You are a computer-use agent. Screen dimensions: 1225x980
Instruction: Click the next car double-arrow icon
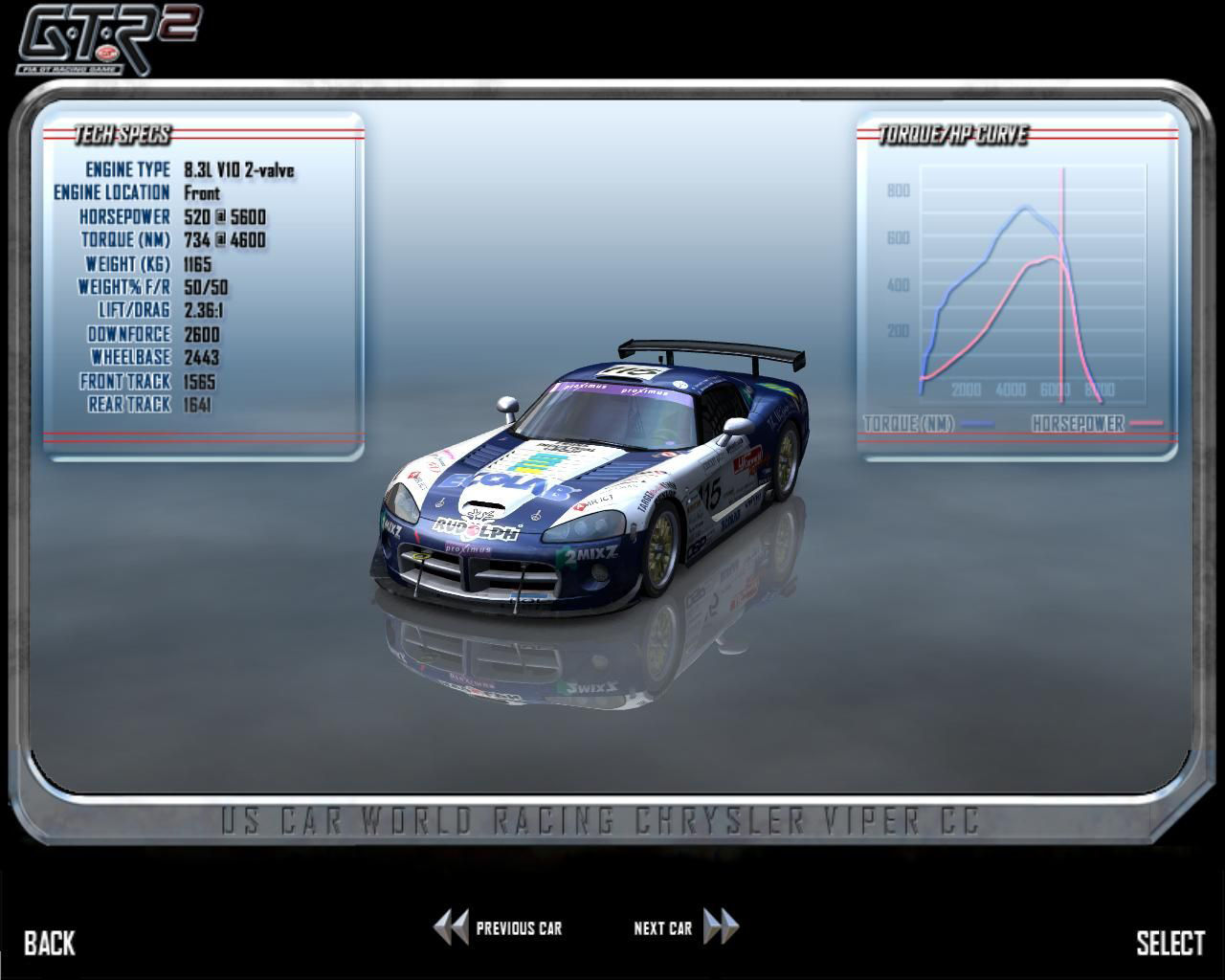click(722, 927)
